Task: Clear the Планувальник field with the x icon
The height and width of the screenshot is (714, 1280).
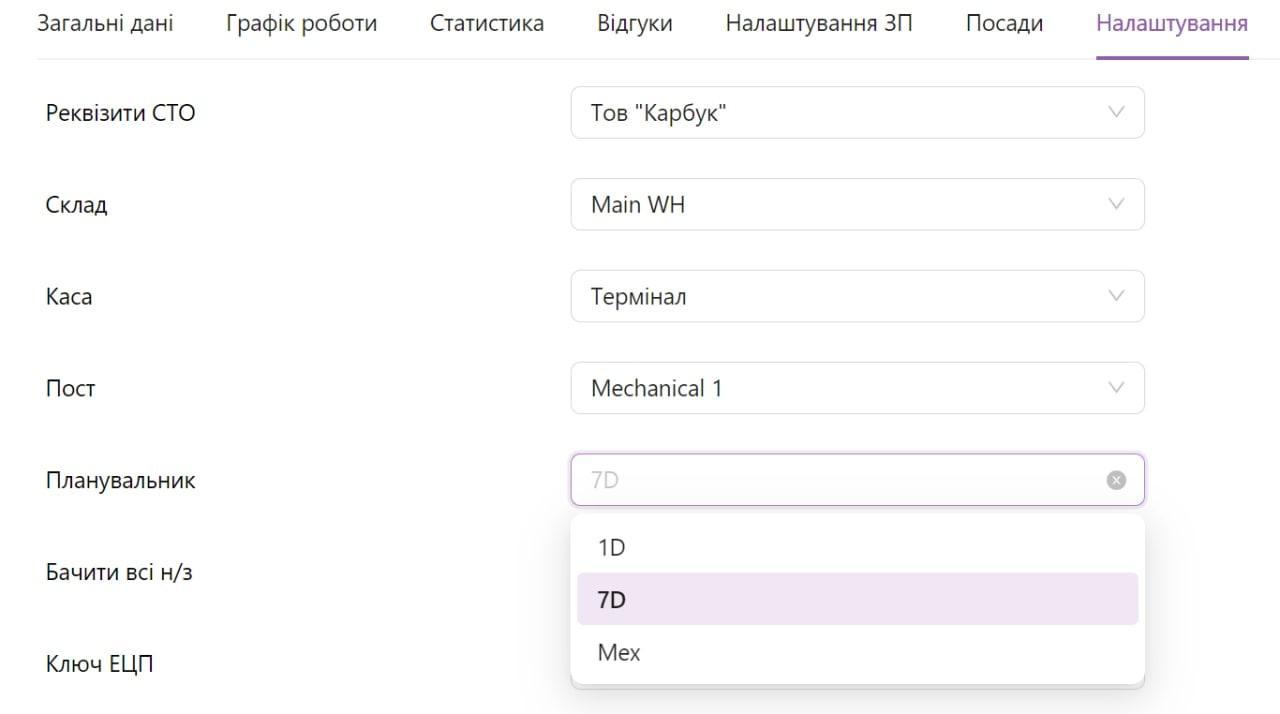Action: click(x=1116, y=480)
